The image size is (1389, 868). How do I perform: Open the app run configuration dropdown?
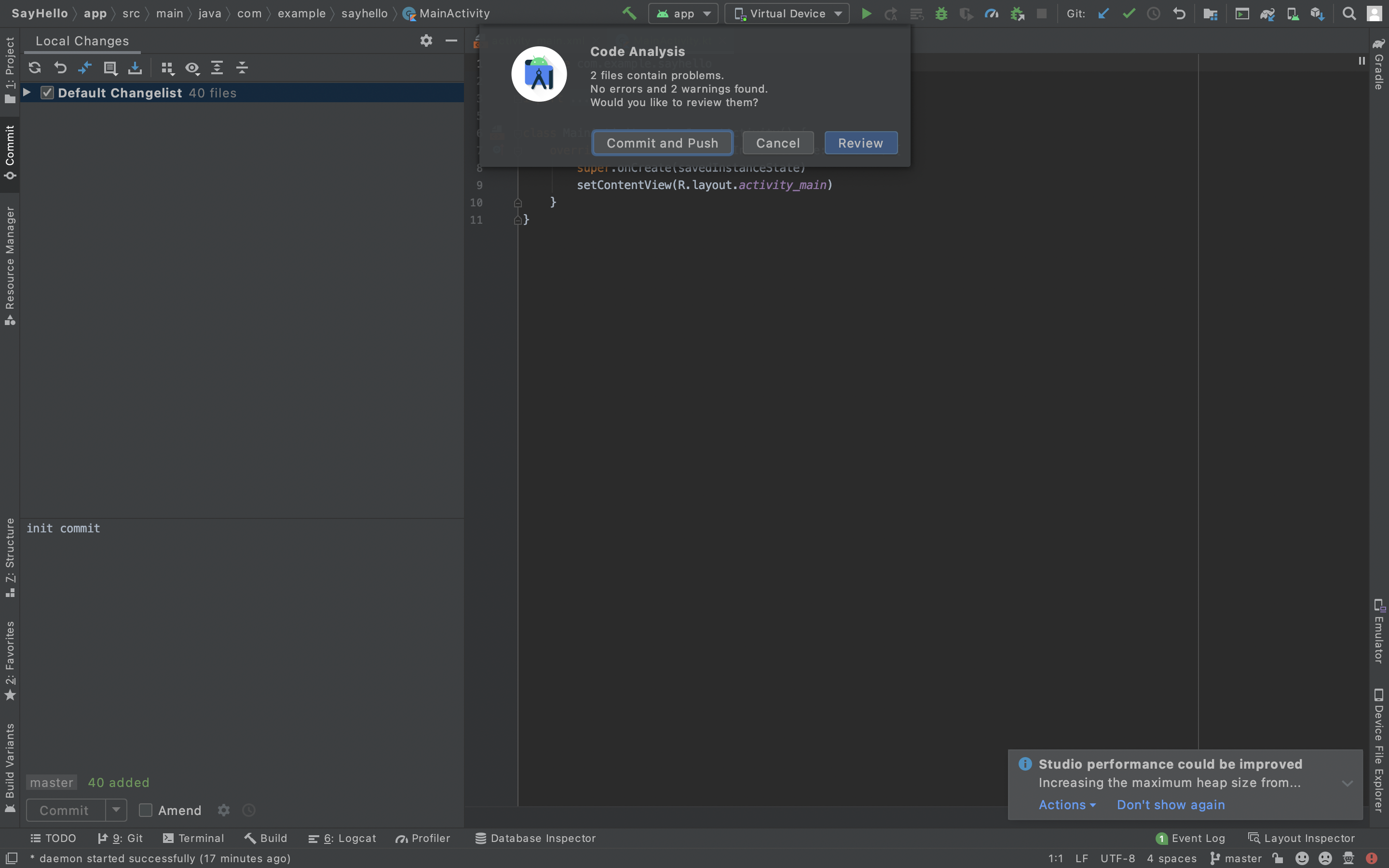pyautogui.click(x=683, y=13)
